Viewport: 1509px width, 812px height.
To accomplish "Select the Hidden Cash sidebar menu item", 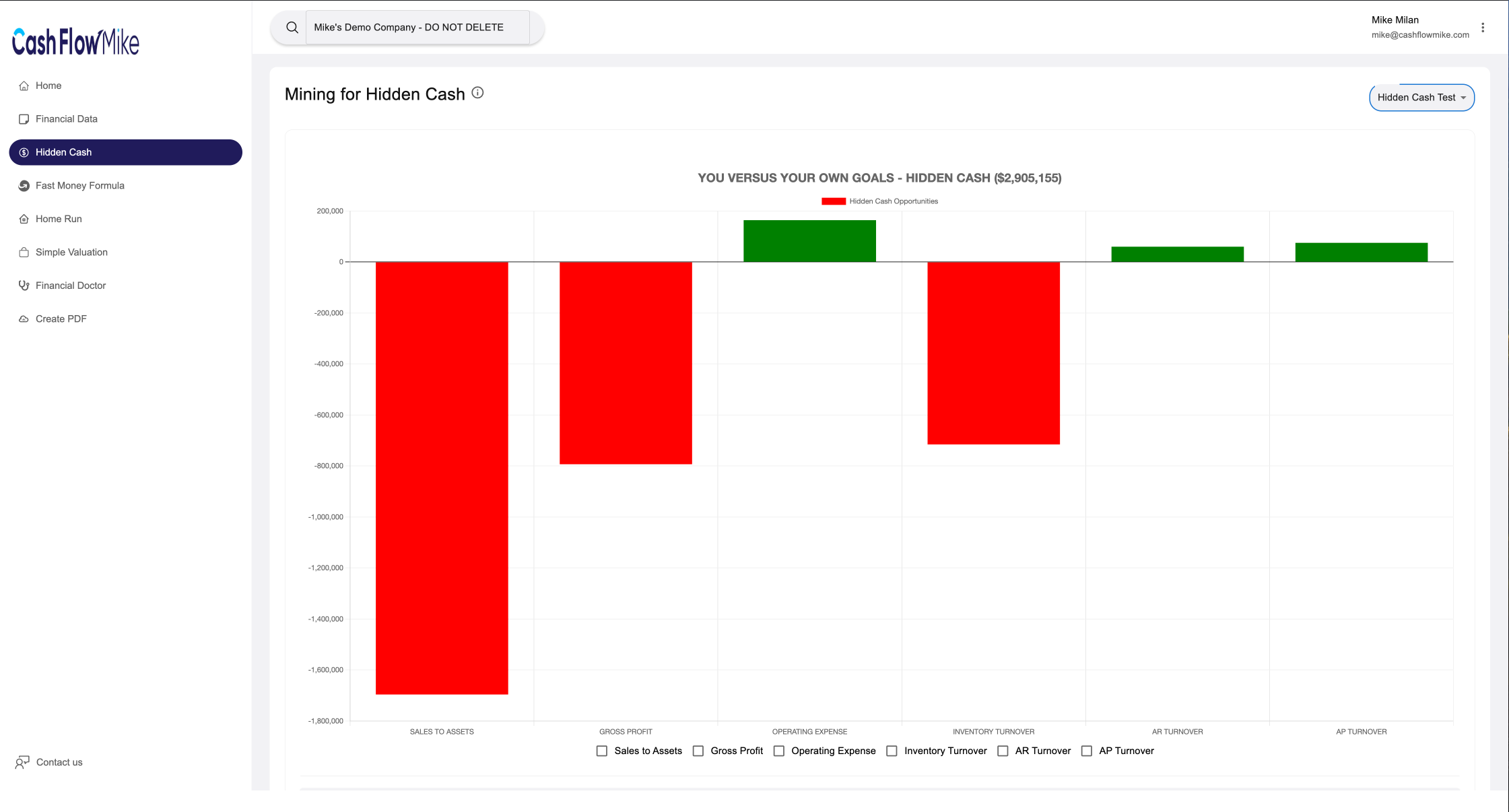I will pos(64,152).
